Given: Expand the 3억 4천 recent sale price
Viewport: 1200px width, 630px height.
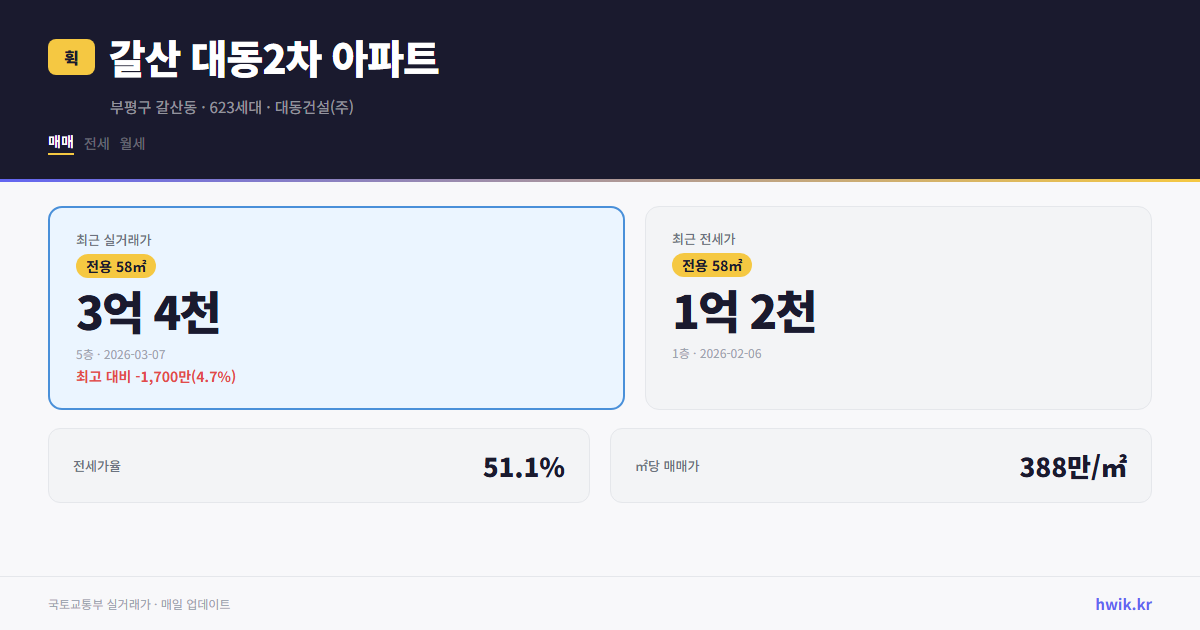Looking at the screenshot, I should (148, 311).
